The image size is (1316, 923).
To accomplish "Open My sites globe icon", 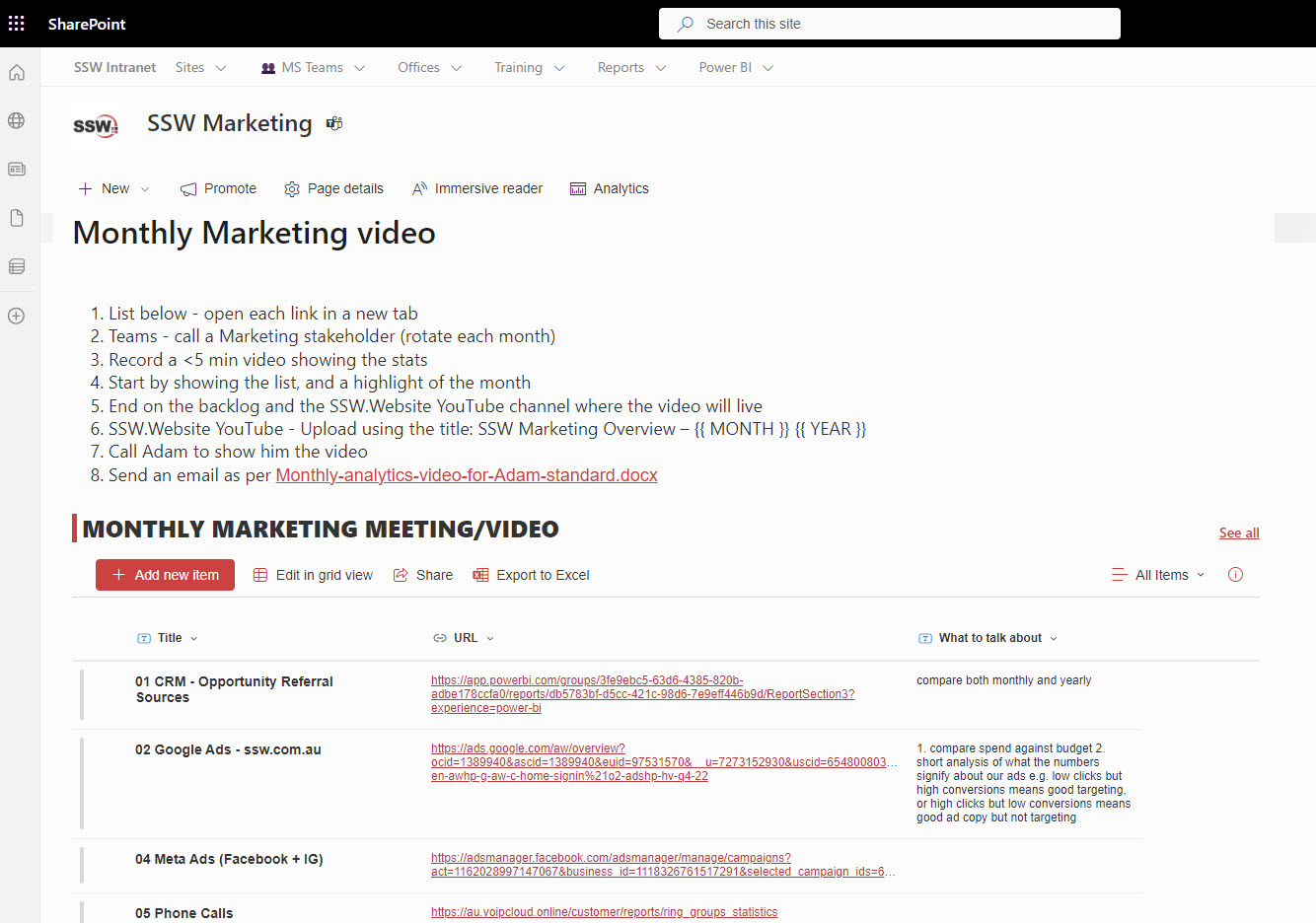I will click(17, 121).
